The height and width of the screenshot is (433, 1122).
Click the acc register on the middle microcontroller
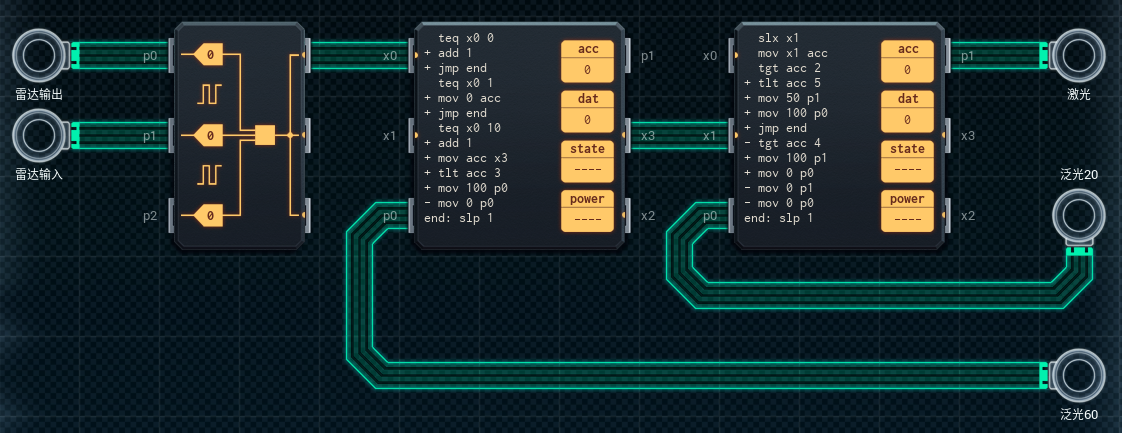pos(587,60)
